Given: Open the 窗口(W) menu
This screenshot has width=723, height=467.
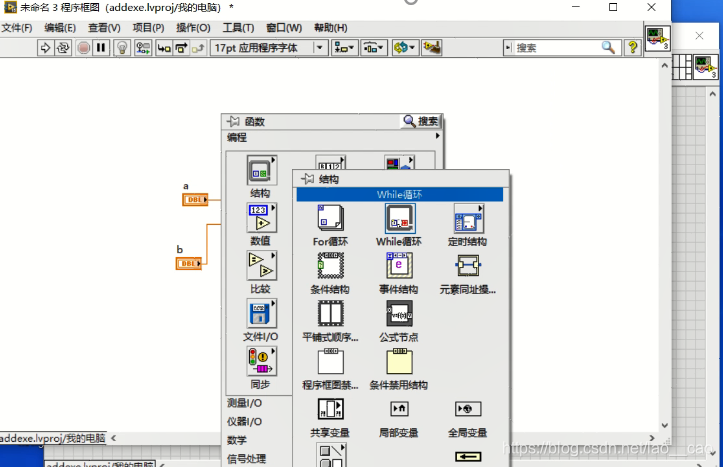Looking at the screenshot, I should (284, 28).
